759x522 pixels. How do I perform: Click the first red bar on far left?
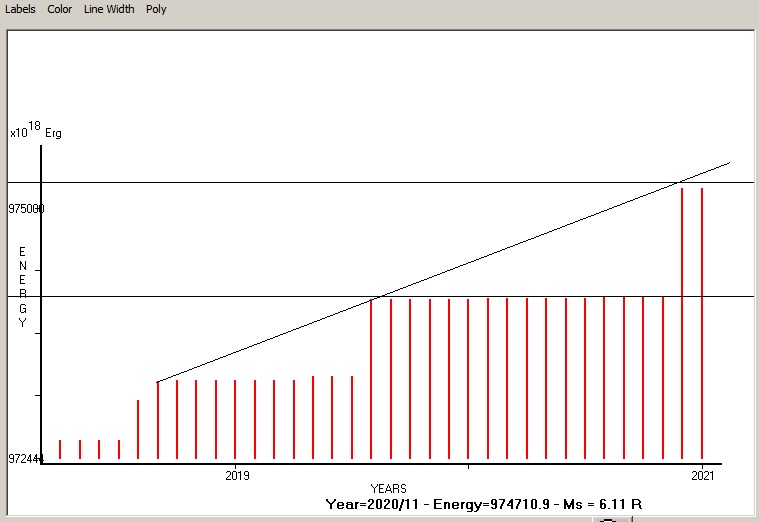60,449
